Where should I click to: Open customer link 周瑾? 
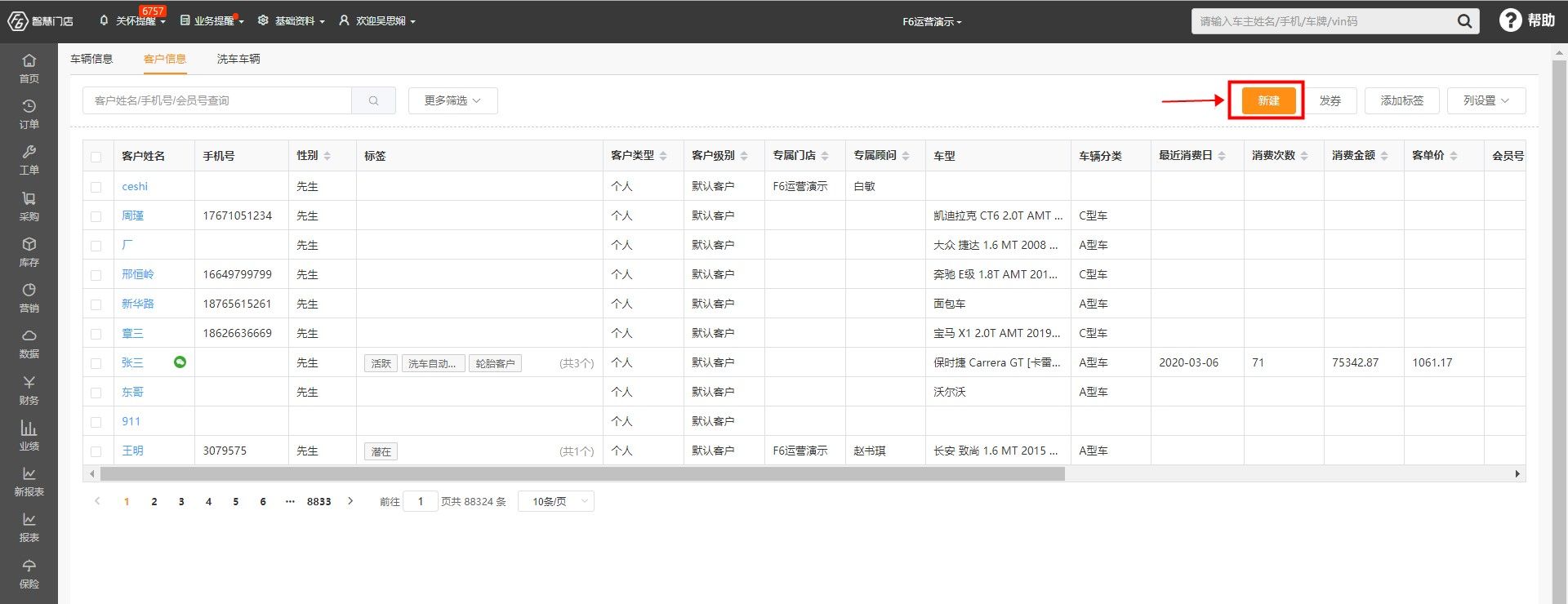tap(132, 215)
